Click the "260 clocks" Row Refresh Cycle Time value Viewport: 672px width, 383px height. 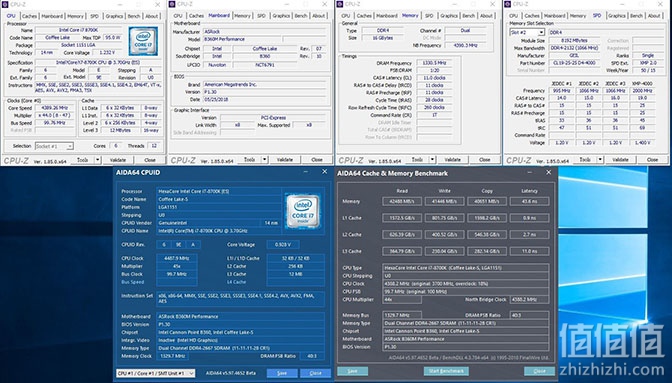[x=435, y=108]
